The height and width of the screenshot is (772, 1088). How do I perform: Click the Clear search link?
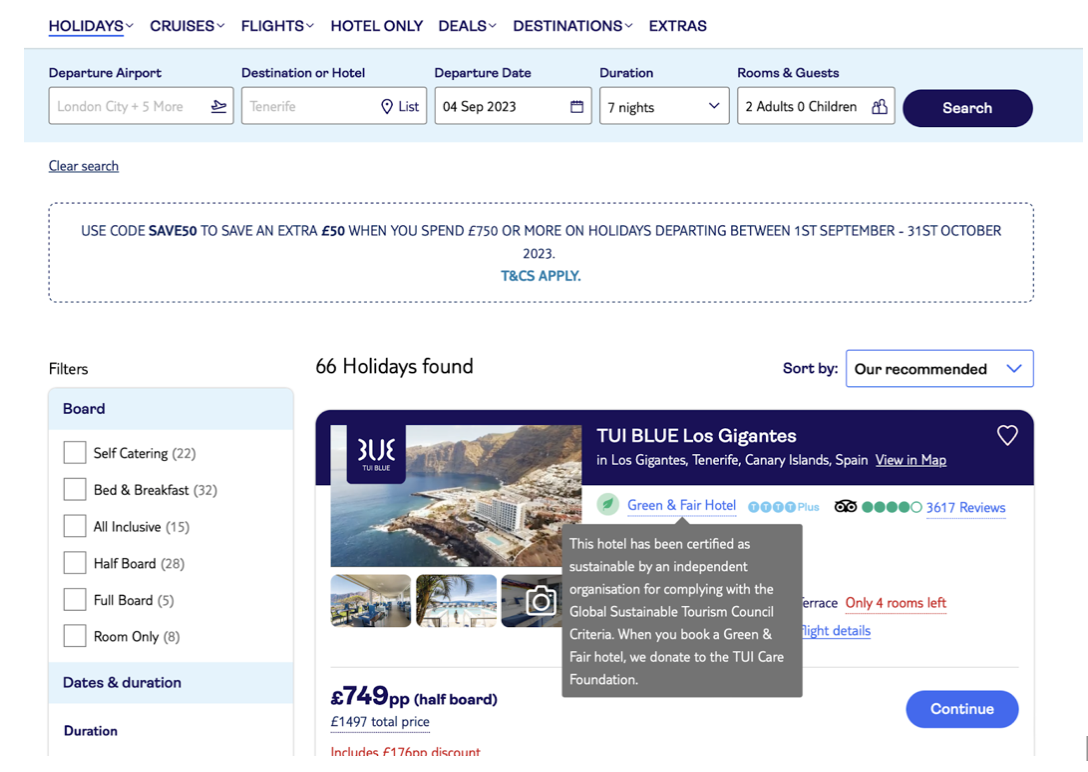[83, 166]
